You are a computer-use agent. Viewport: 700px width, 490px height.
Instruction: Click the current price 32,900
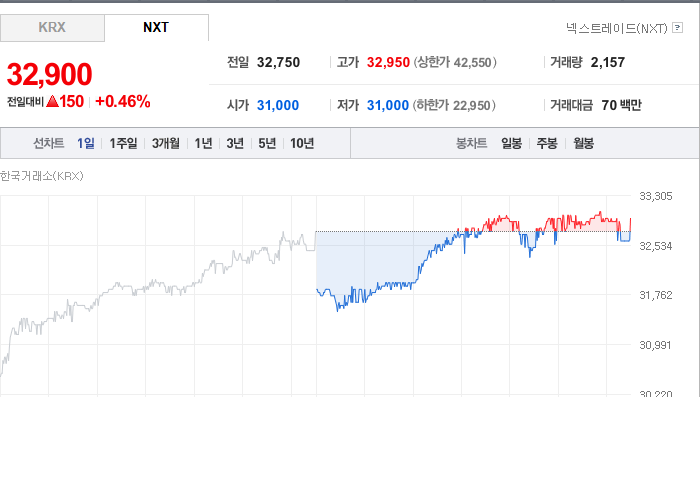coord(50,74)
